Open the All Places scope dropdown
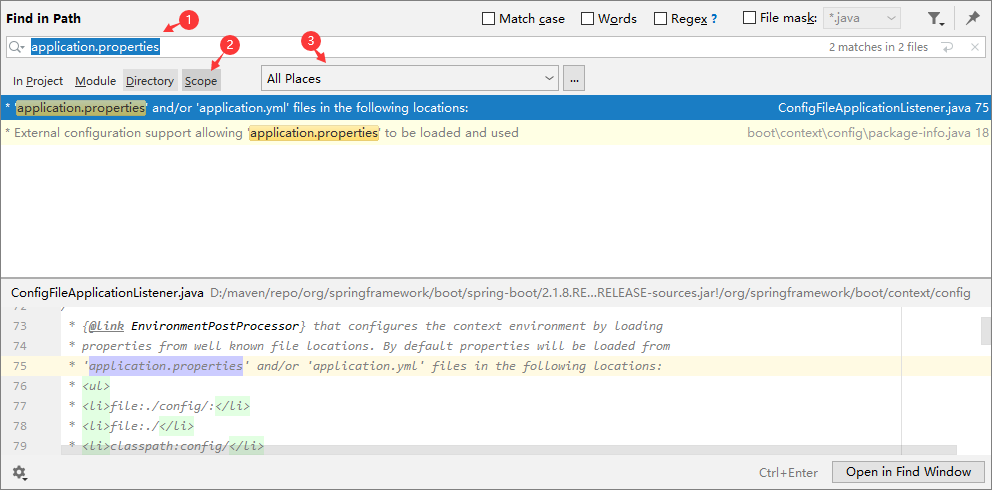 pyautogui.click(x=410, y=79)
